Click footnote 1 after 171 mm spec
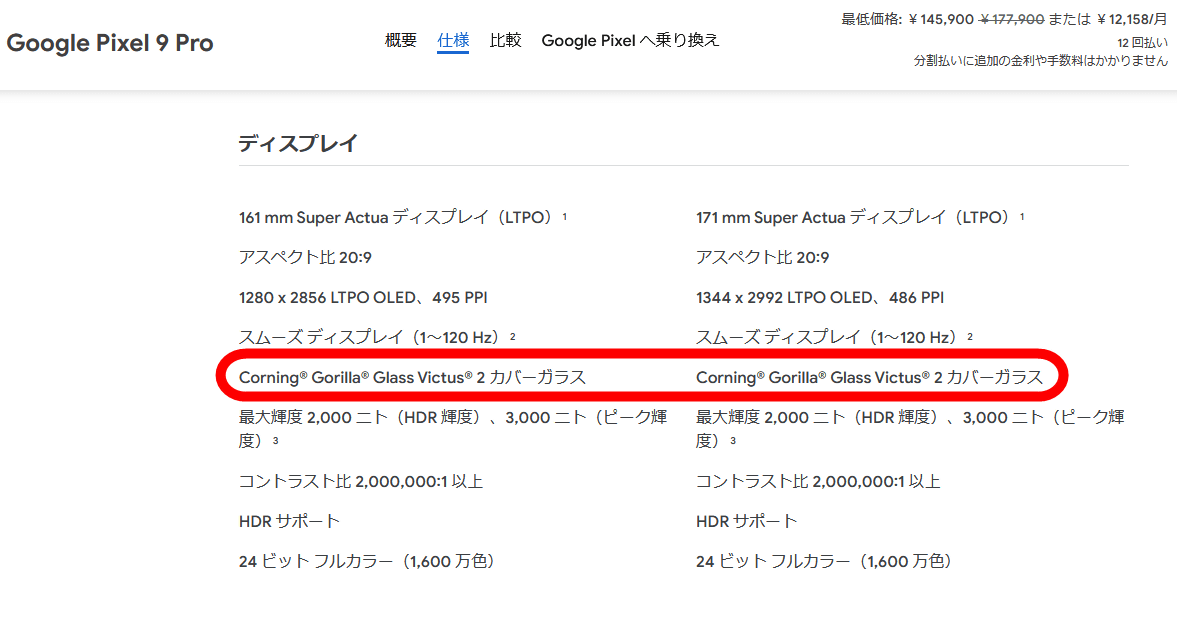This screenshot has height=627, width=1177. (x=1022, y=216)
